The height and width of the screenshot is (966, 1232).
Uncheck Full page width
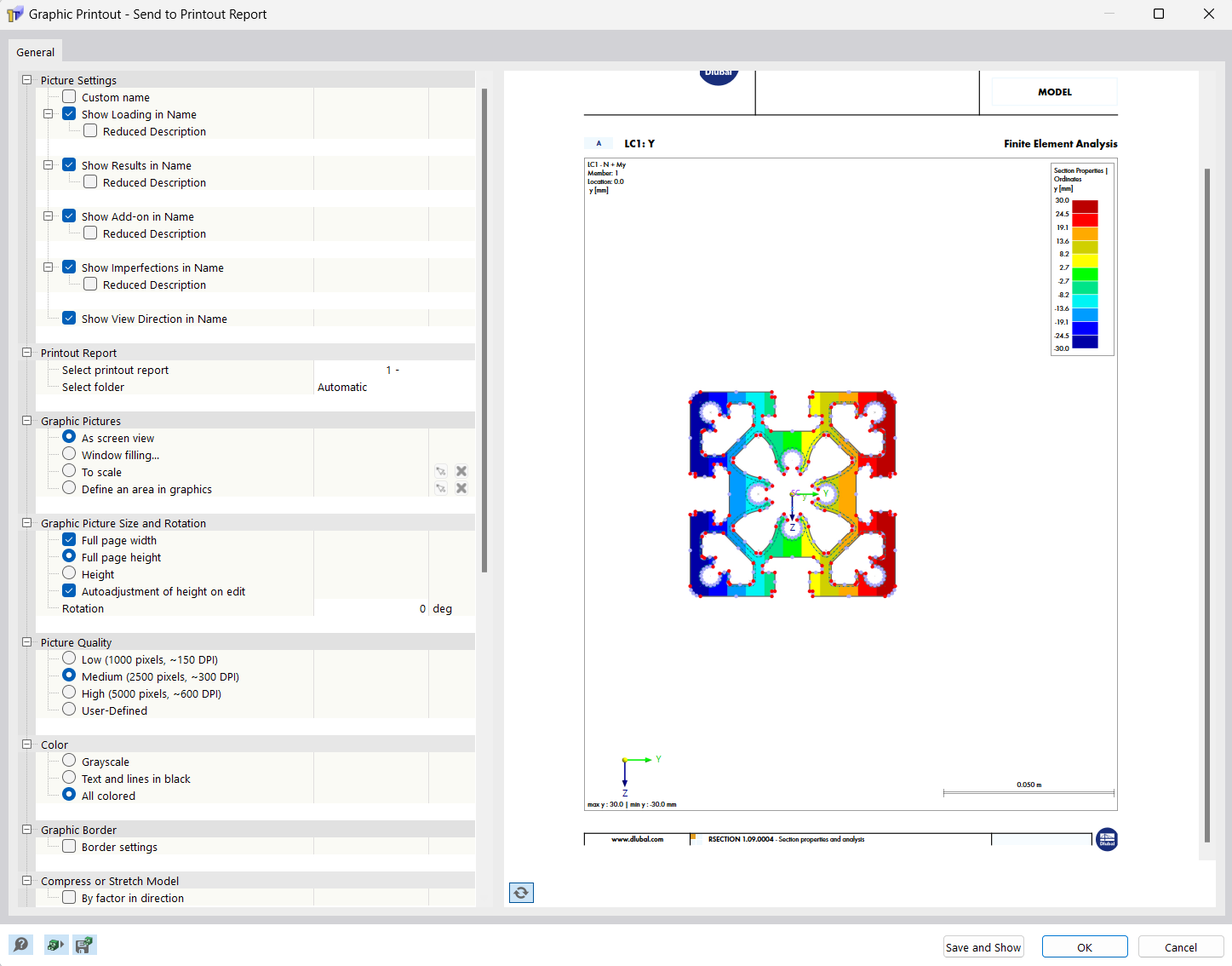point(69,539)
